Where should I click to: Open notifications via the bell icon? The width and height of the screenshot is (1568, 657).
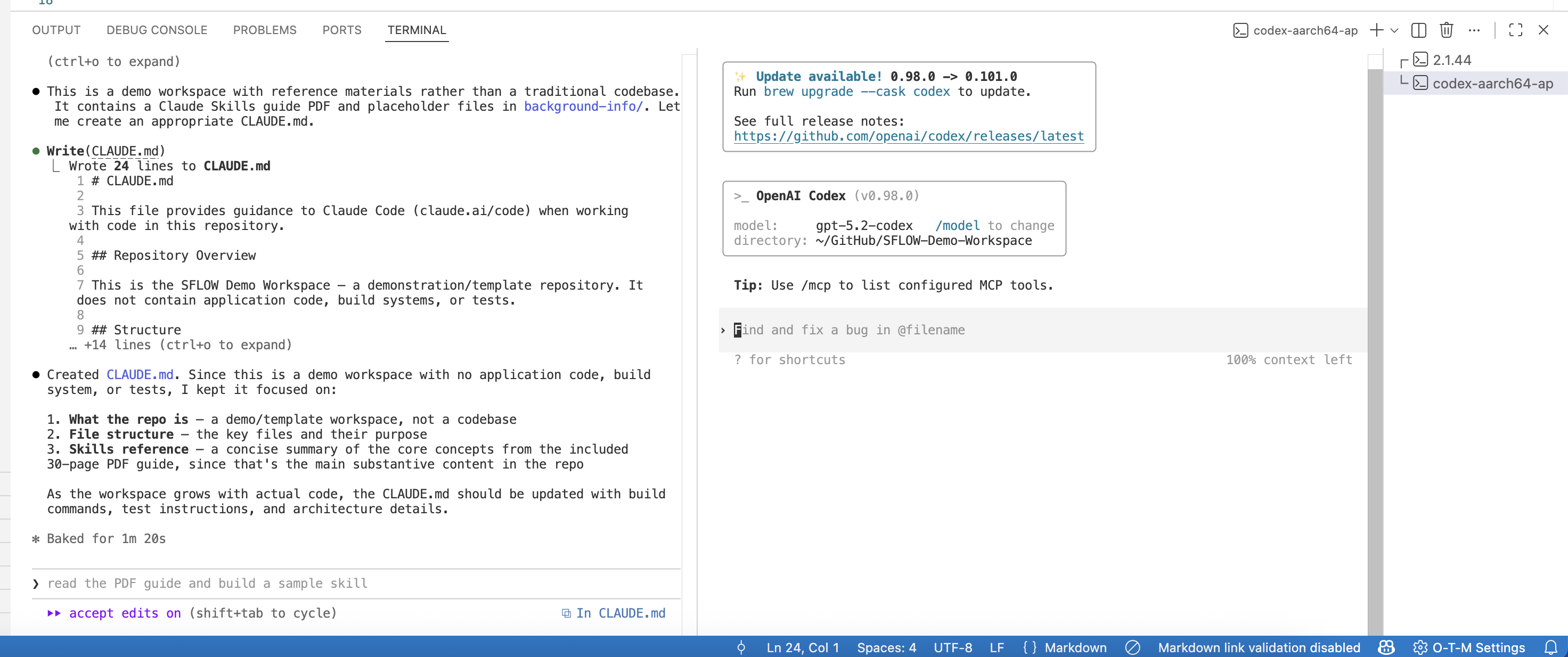(1553, 647)
